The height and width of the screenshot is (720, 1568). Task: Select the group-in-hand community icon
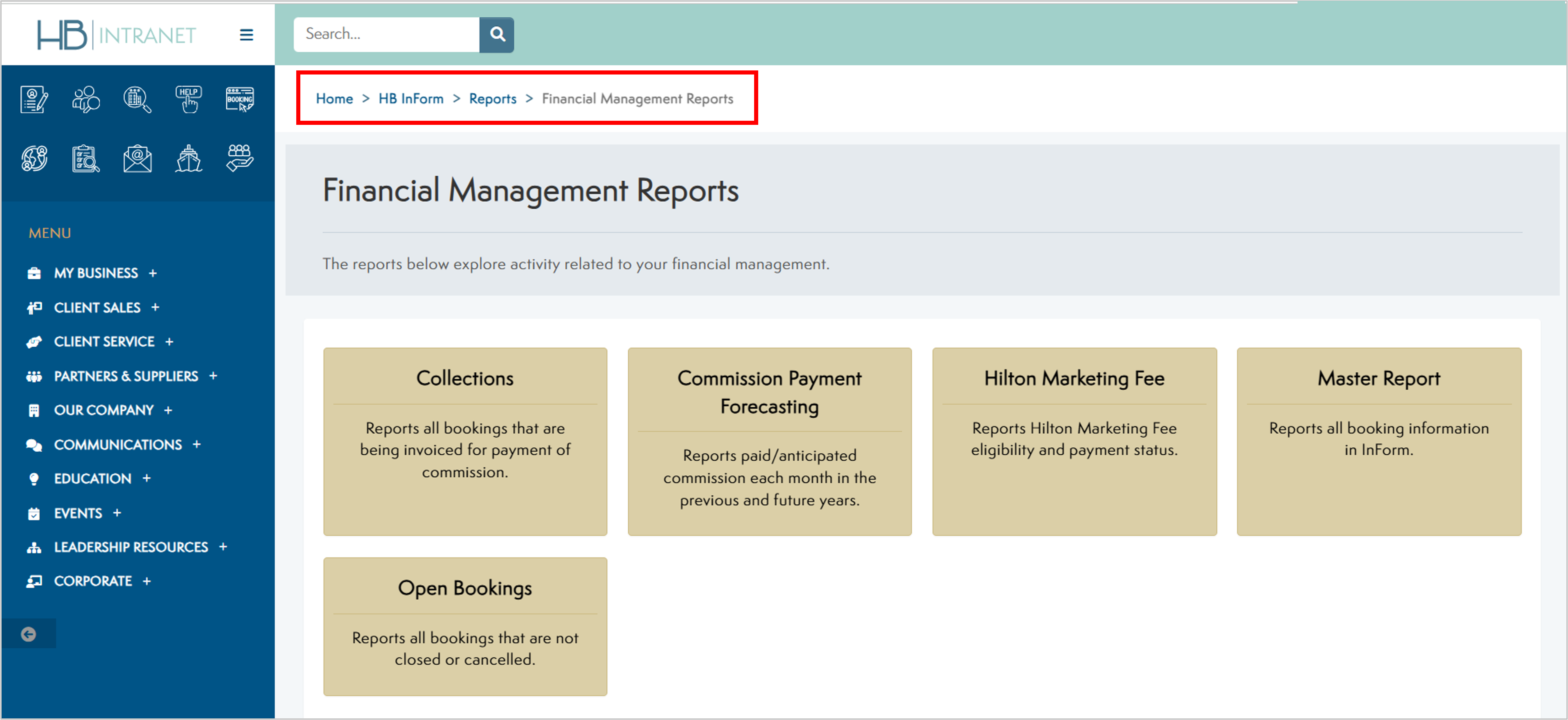point(240,158)
